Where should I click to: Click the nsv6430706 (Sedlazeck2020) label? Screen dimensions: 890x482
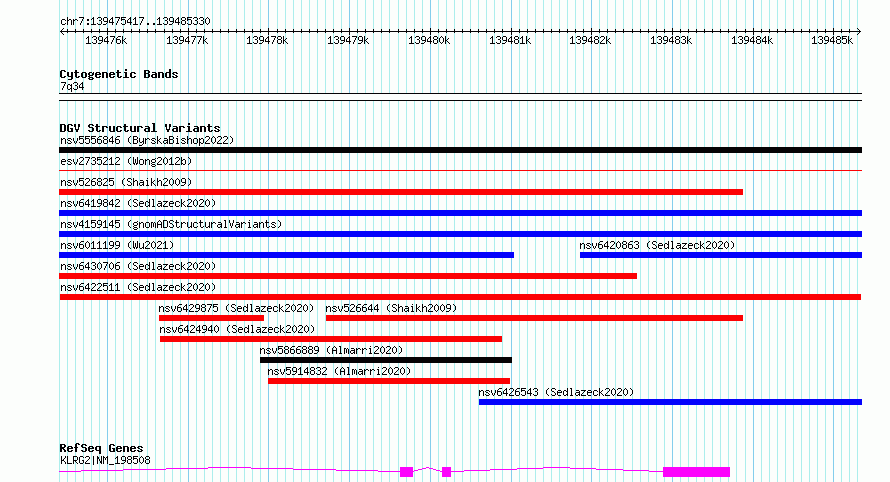click(x=138, y=266)
